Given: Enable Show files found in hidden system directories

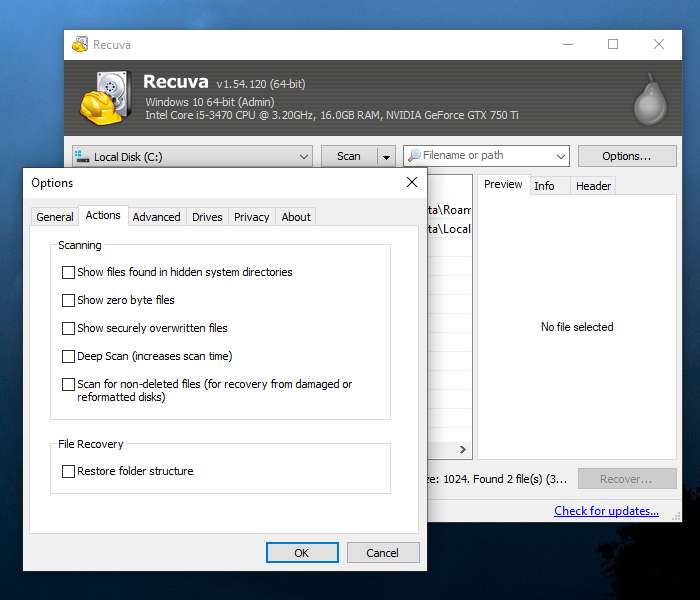Looking at the screenshot, I should tap(68, 272).
